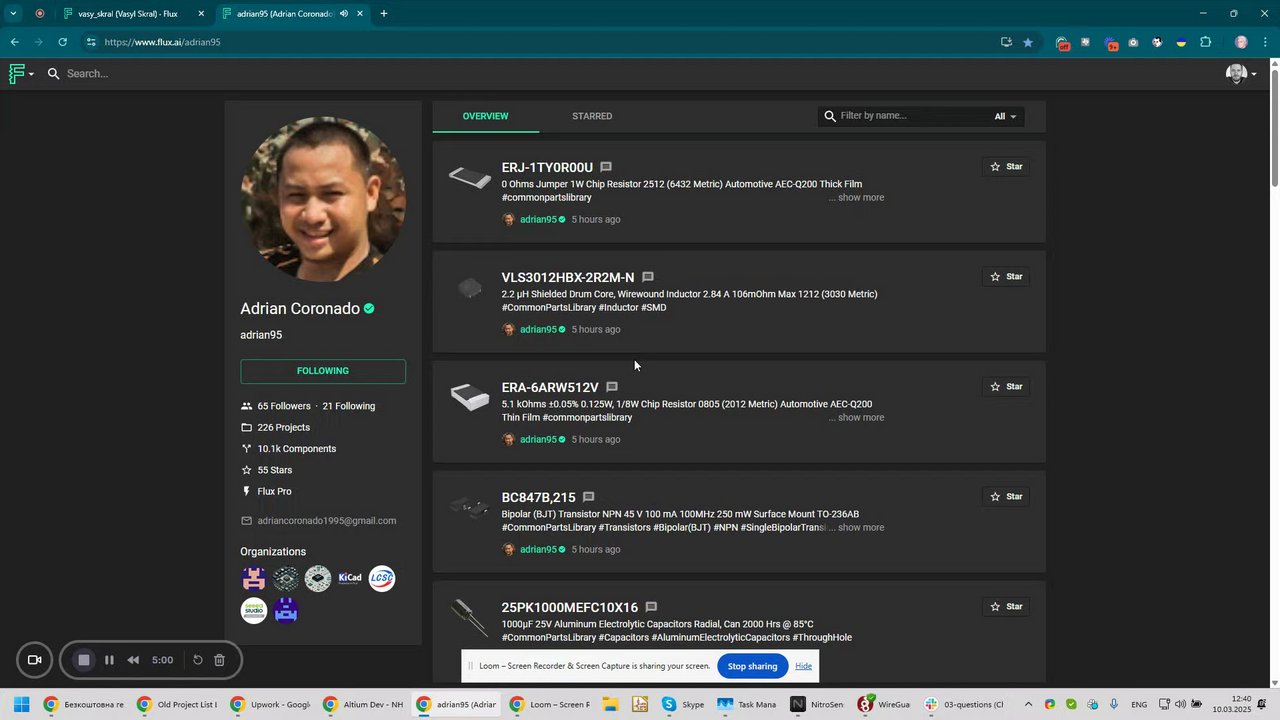
Task: Open Chrome three-dot menu
Action: pyautogui.click(x=1265, y=42)
